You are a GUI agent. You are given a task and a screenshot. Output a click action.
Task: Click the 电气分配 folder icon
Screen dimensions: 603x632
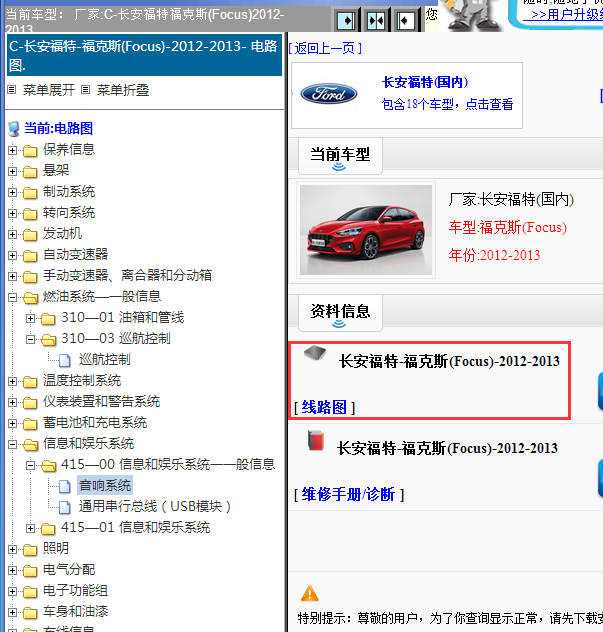coord(30,570)
